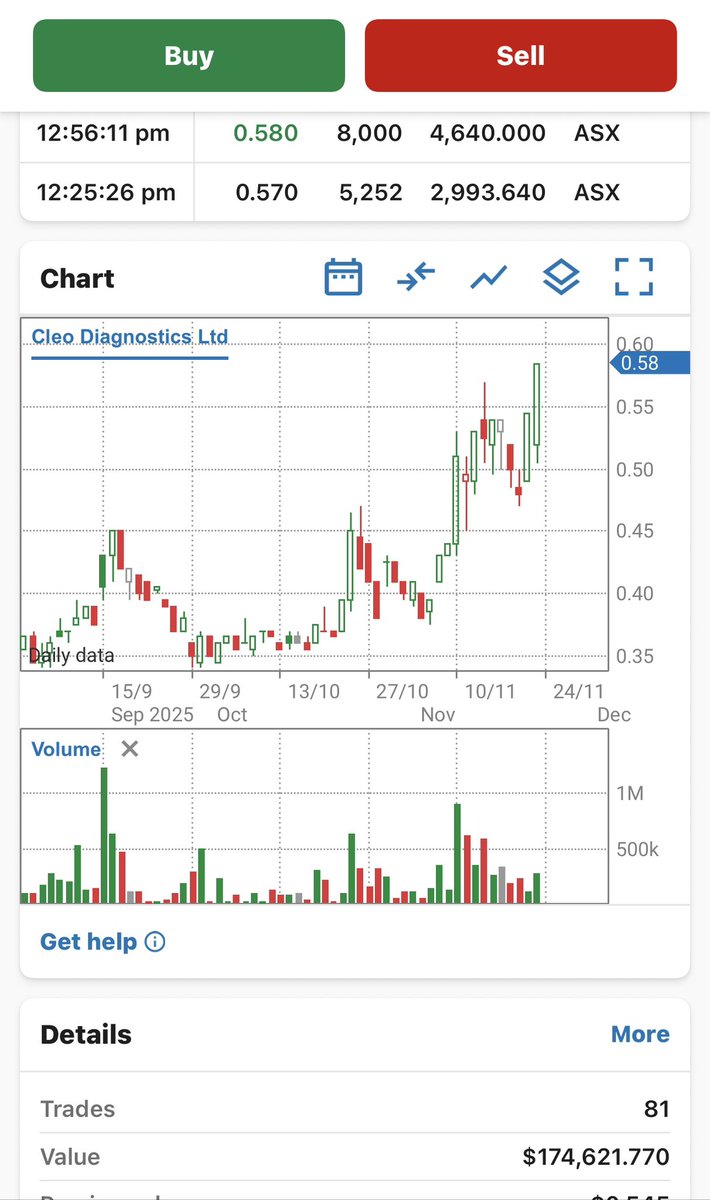Remove the Volume indicator with X

point(129,749)
